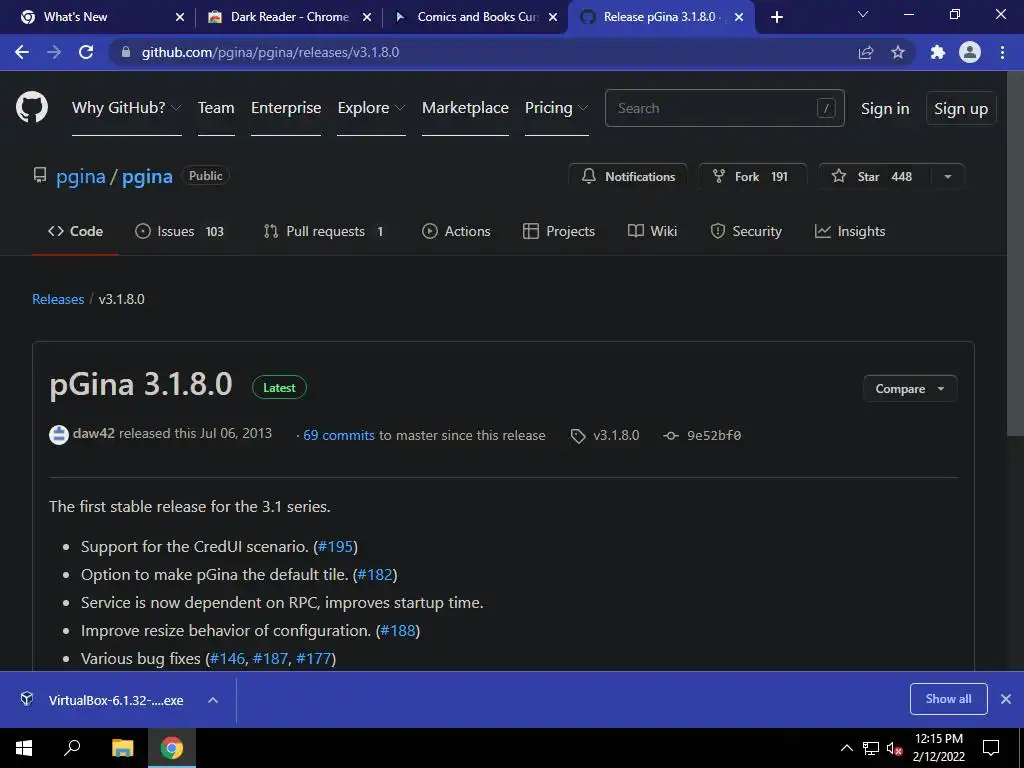Click the Marketplace nav link
1024x768 pixels.
tap(465, 108)
